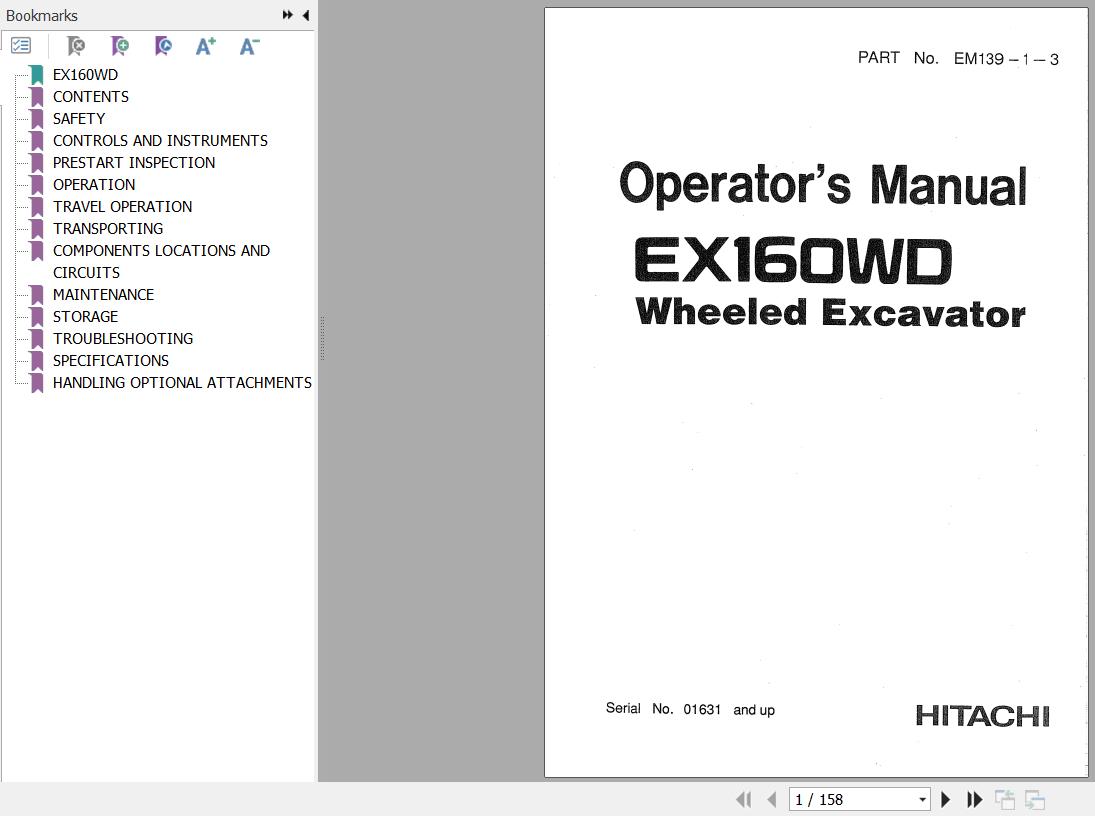Open the TROUBLESHOOTING bookmark
1095x816 pixels.
click(x=123, y=339)
